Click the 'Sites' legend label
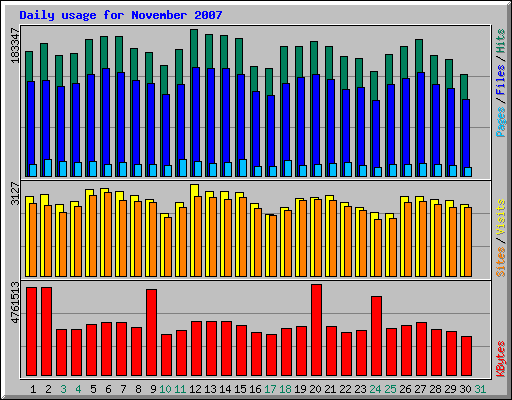Screen dimensions: 512x400 [500, 262]
